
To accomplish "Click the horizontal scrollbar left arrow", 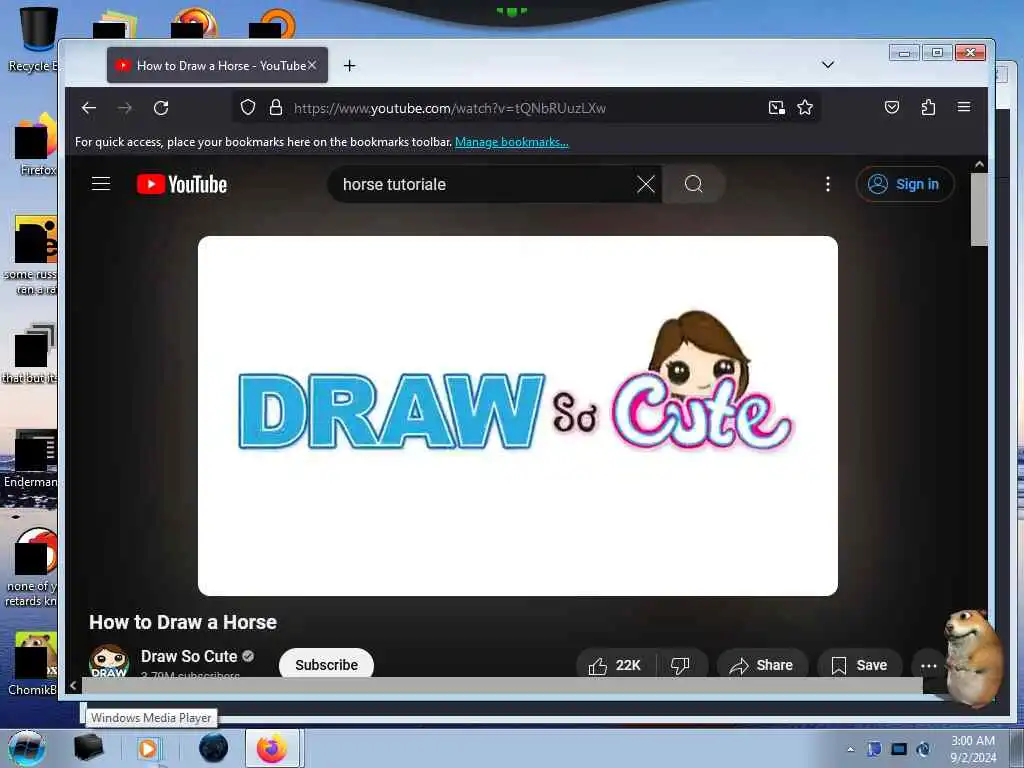I will 74,686.
